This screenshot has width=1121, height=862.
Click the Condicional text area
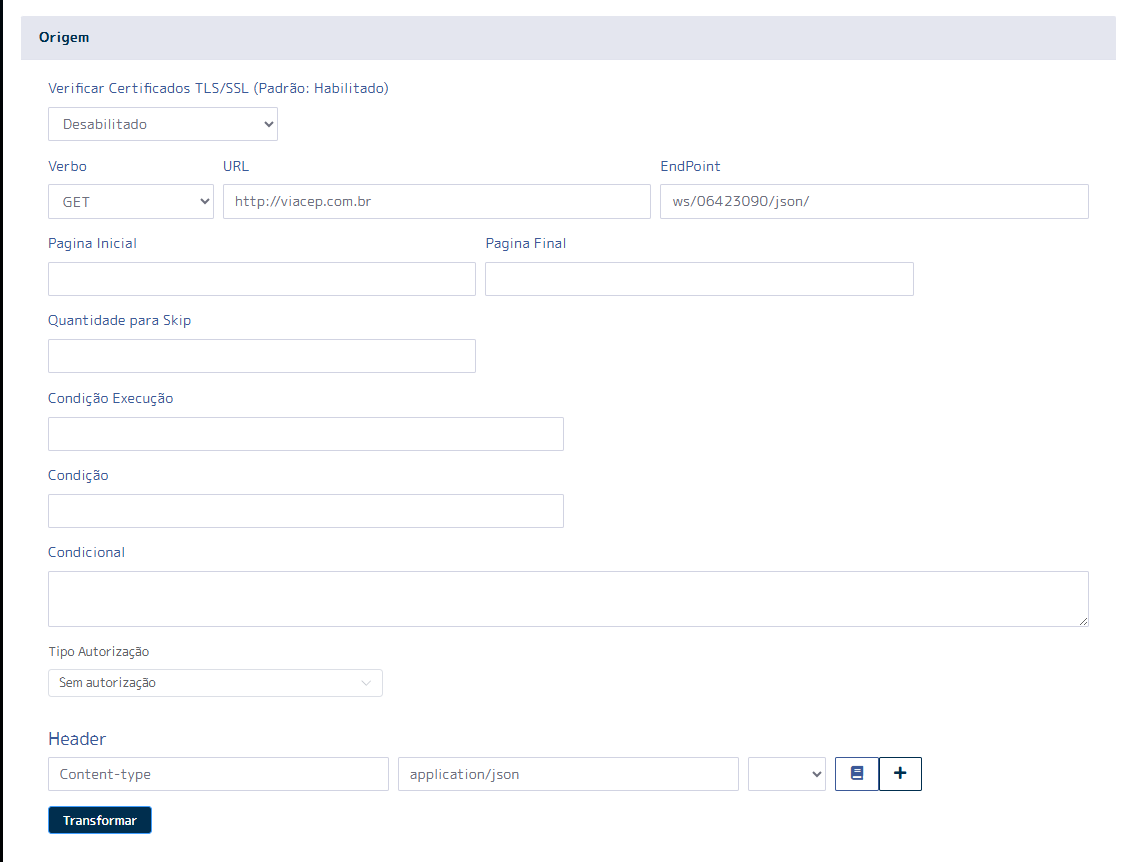pos(568,599)
